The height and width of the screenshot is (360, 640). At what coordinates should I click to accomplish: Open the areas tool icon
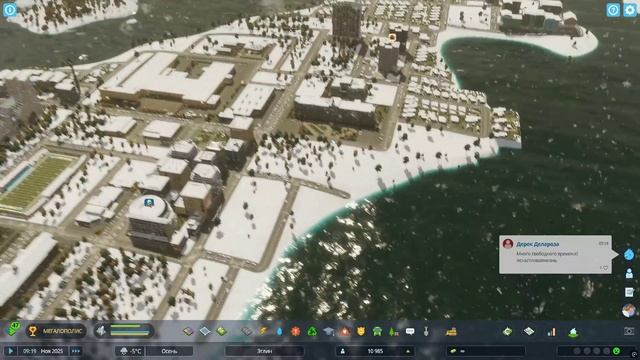[204, 331]
